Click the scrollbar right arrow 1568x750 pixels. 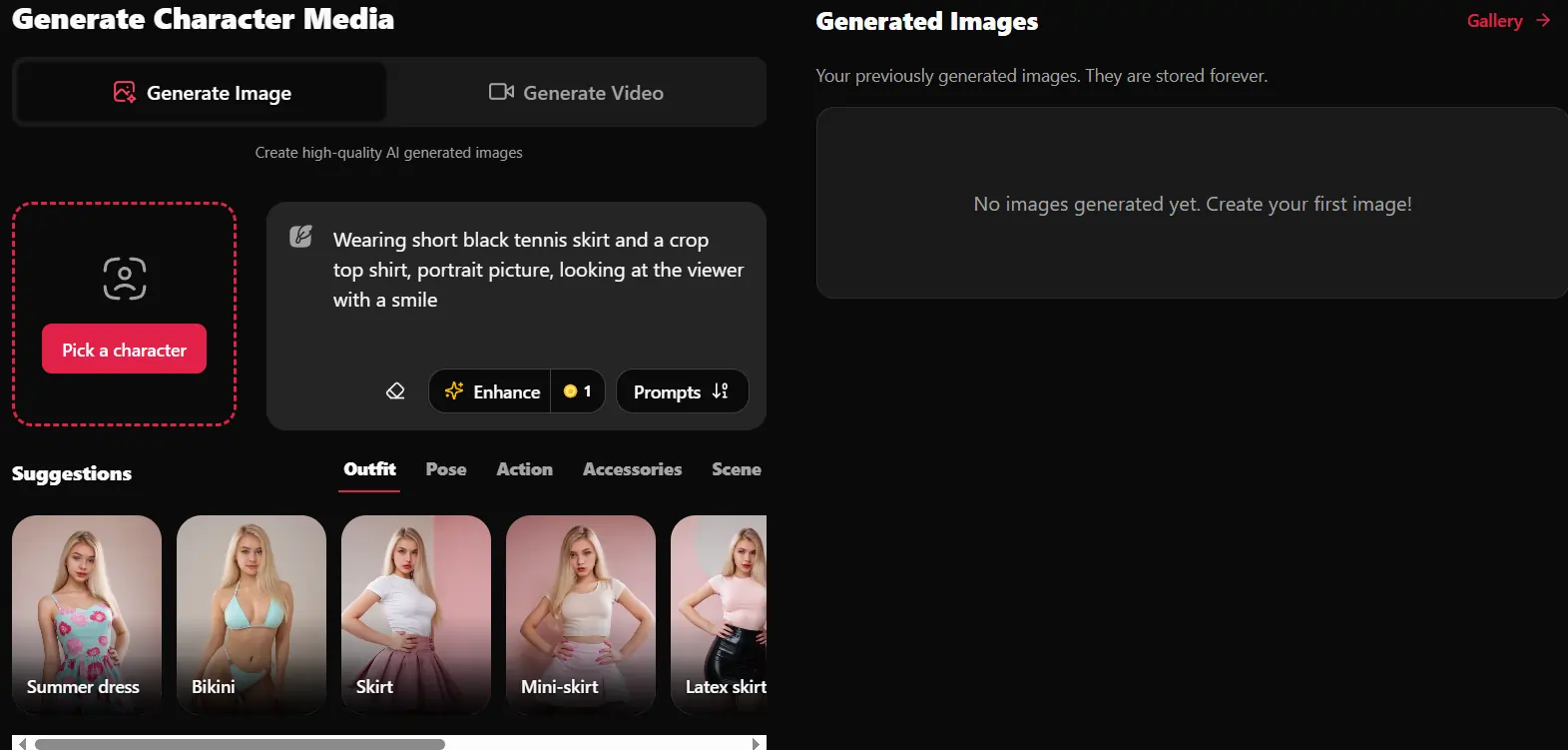(x=757, y=744)
